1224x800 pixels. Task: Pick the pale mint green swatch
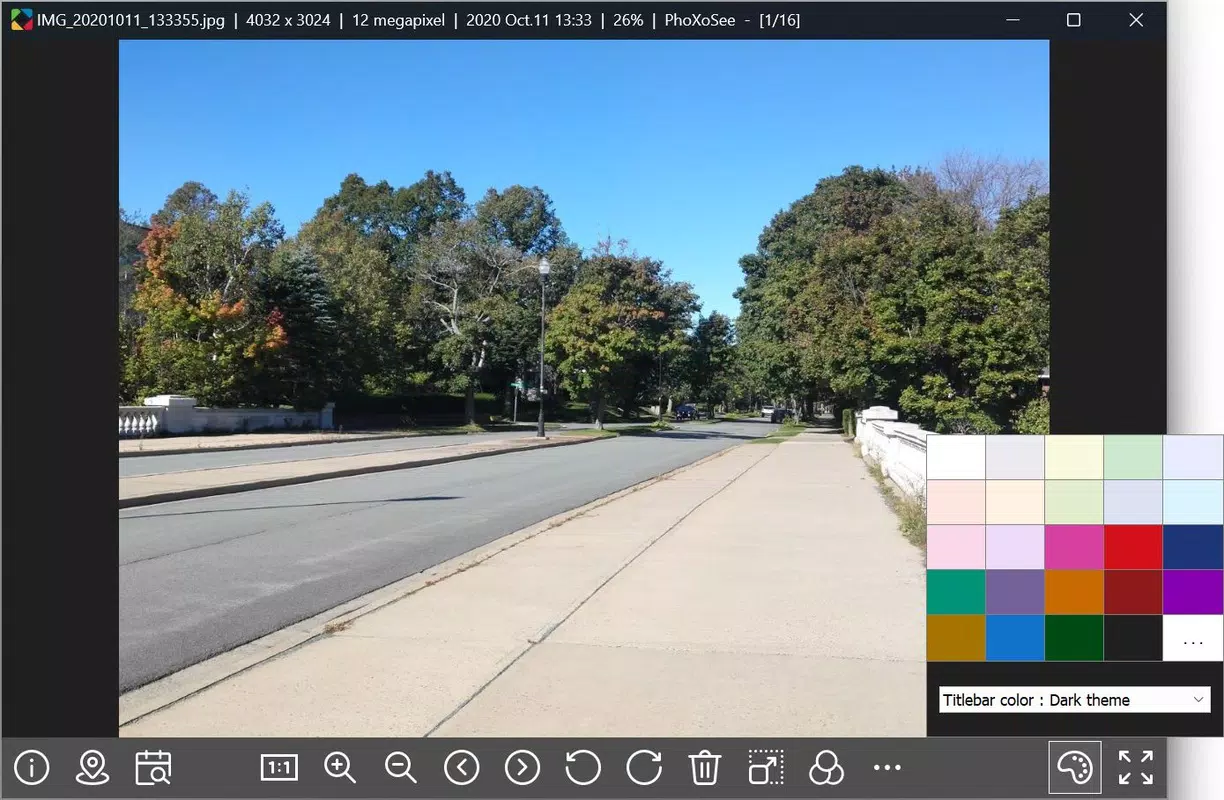click(x=1133, y=457)
